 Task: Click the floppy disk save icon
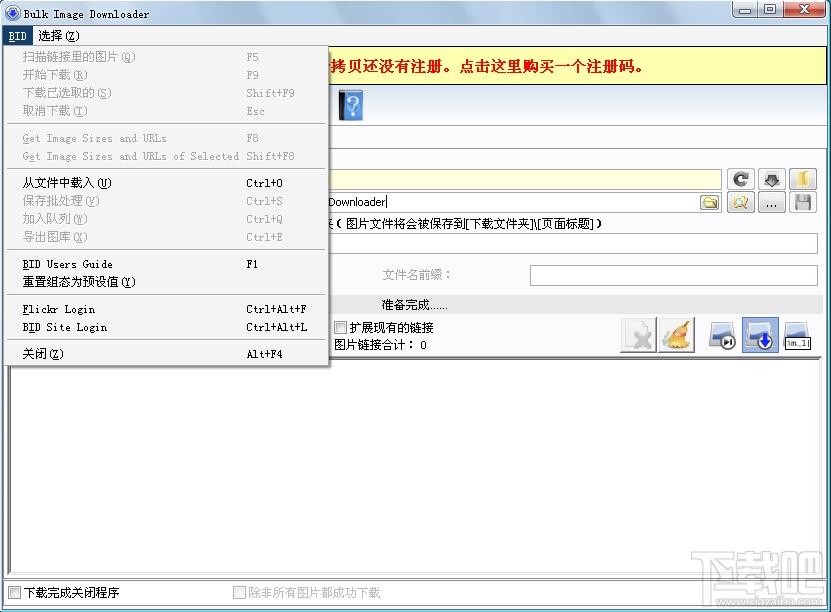pyautogui.click(x=802, y=202)
